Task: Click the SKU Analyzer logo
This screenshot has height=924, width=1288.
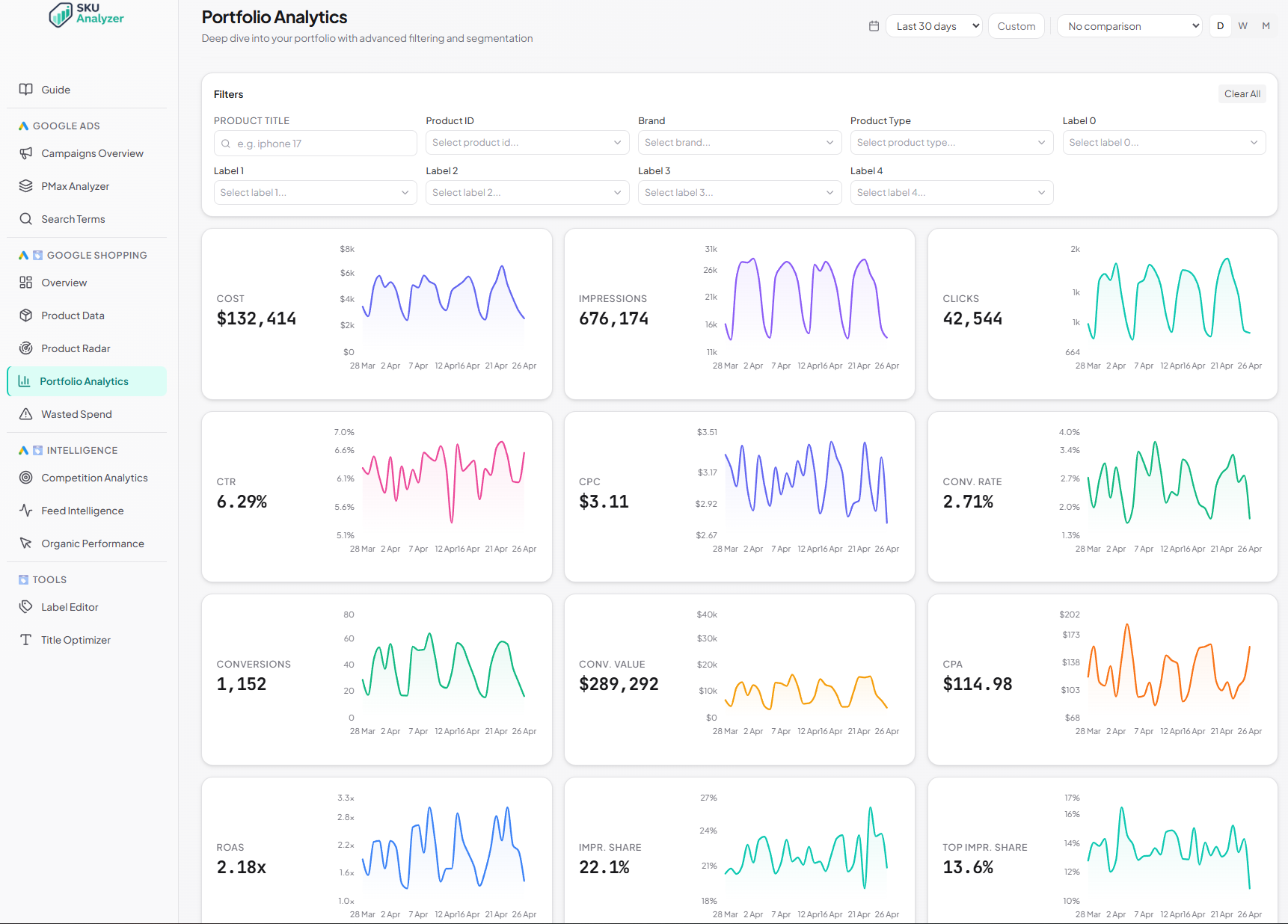Action: (x=87, y=14)
